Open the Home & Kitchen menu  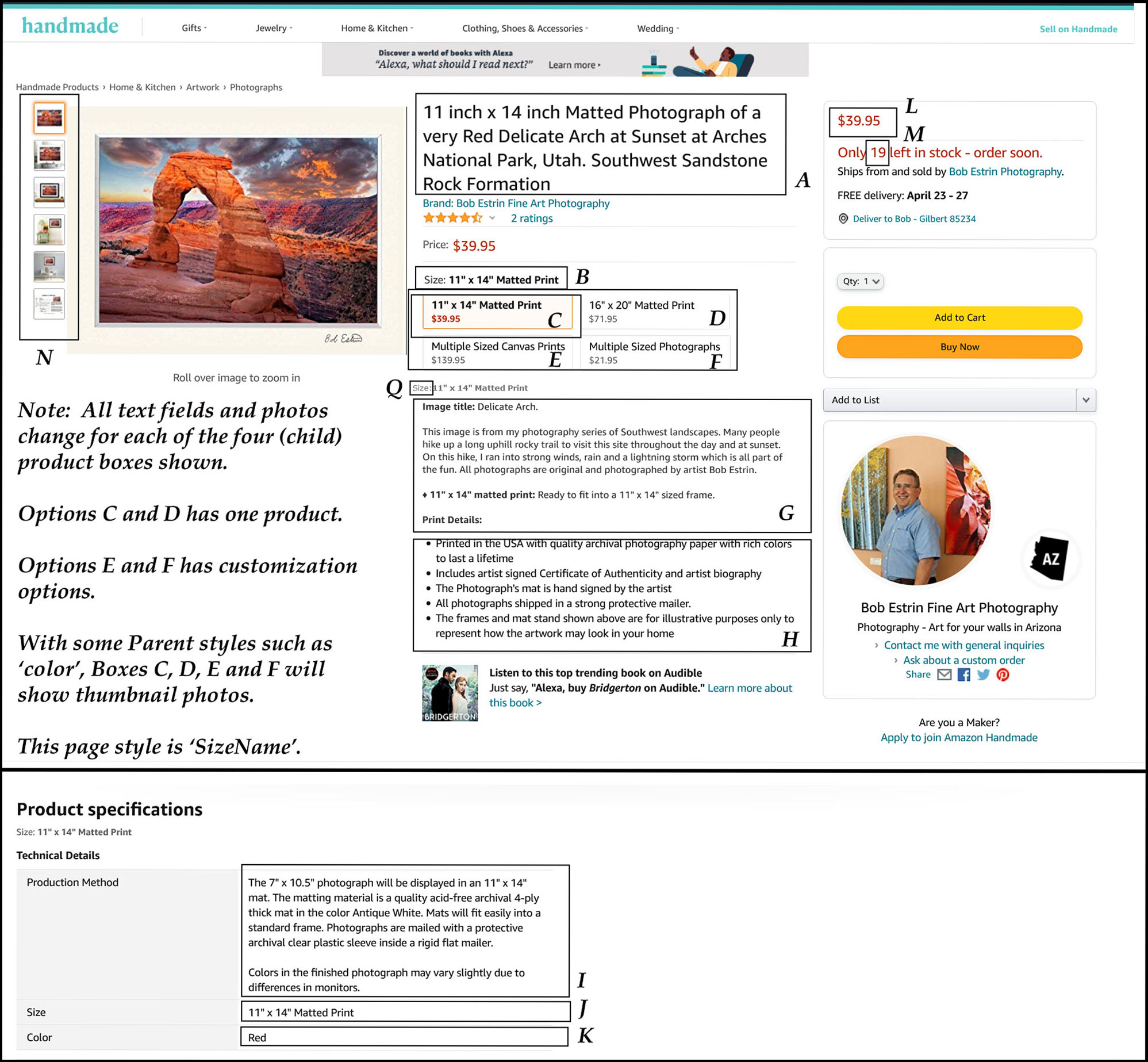pyautogui.click(x=377, y=28)
